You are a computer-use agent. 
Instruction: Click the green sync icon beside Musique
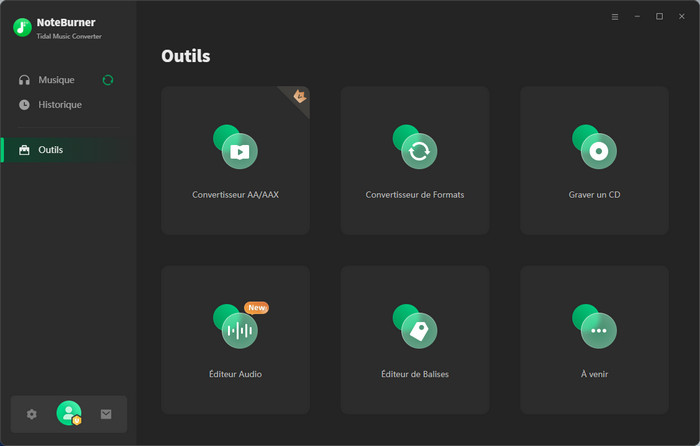click(x=108, y=80)
